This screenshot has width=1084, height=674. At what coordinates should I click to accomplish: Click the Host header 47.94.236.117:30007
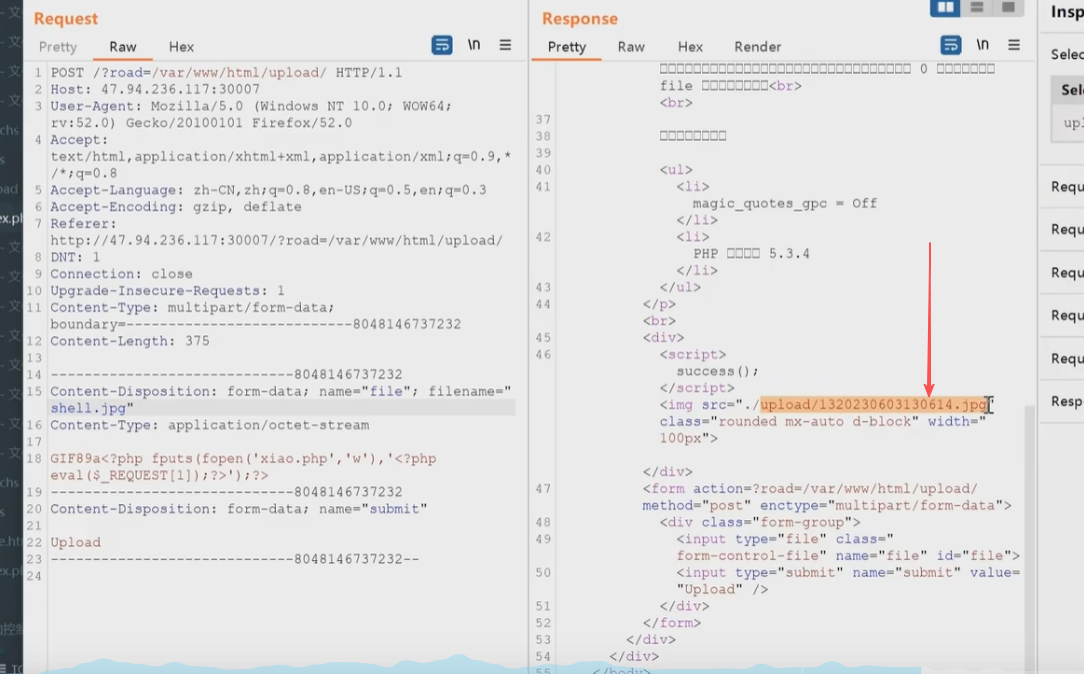[155, 89]
